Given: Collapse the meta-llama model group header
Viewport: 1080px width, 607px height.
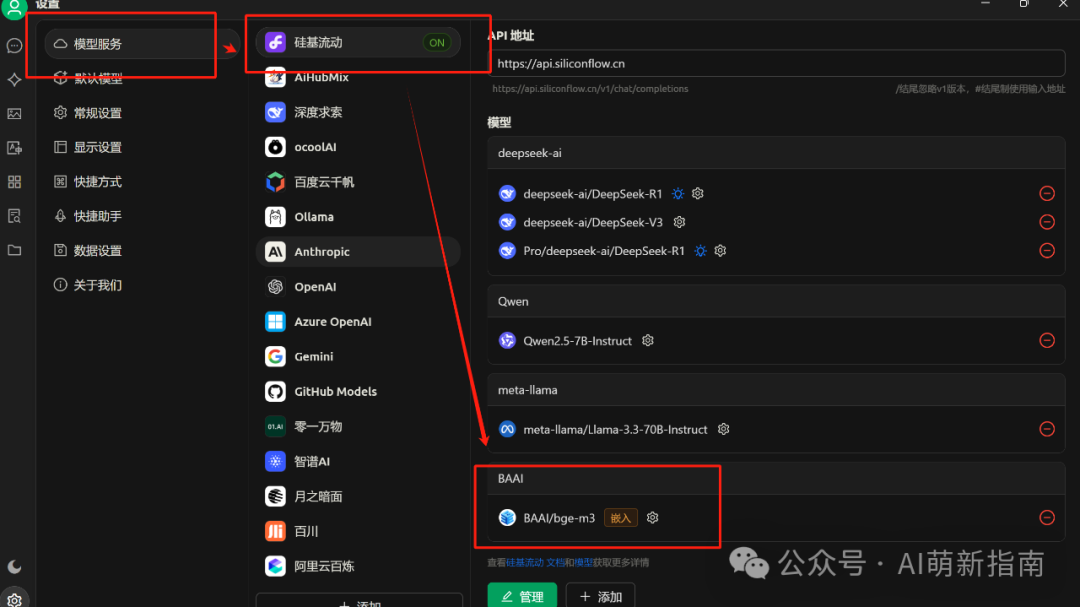Looking at the screenshot, I should pyautogui.click(x=776, y=390).
